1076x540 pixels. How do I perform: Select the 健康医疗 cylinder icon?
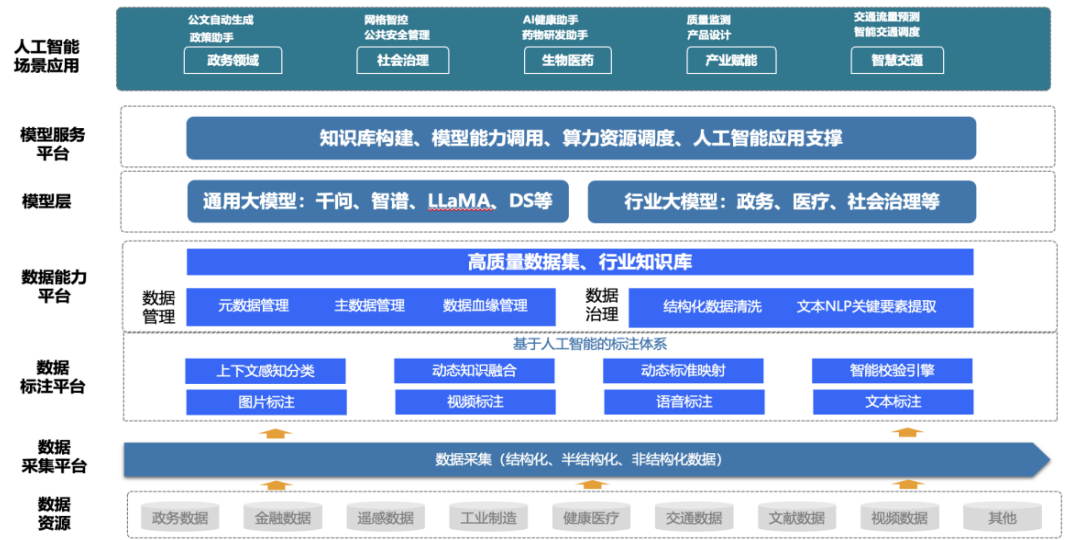point(592,517)
